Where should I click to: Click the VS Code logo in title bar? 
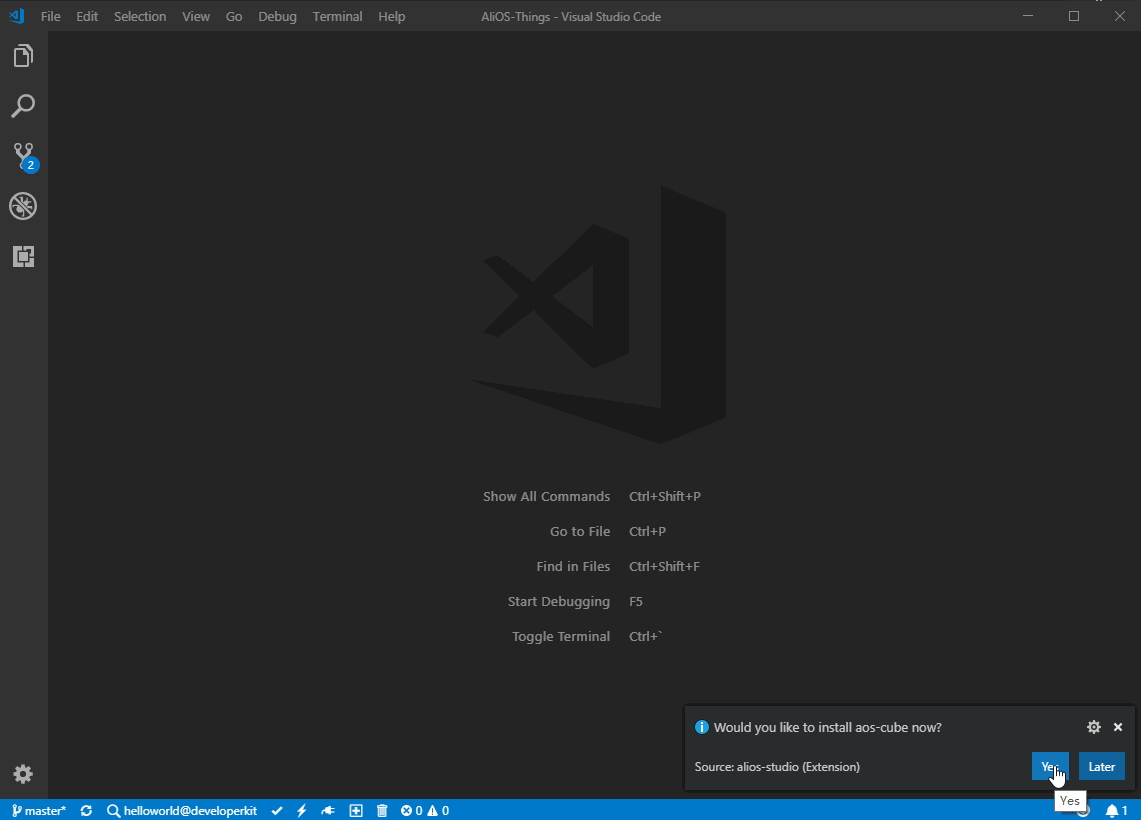(17, 15)
